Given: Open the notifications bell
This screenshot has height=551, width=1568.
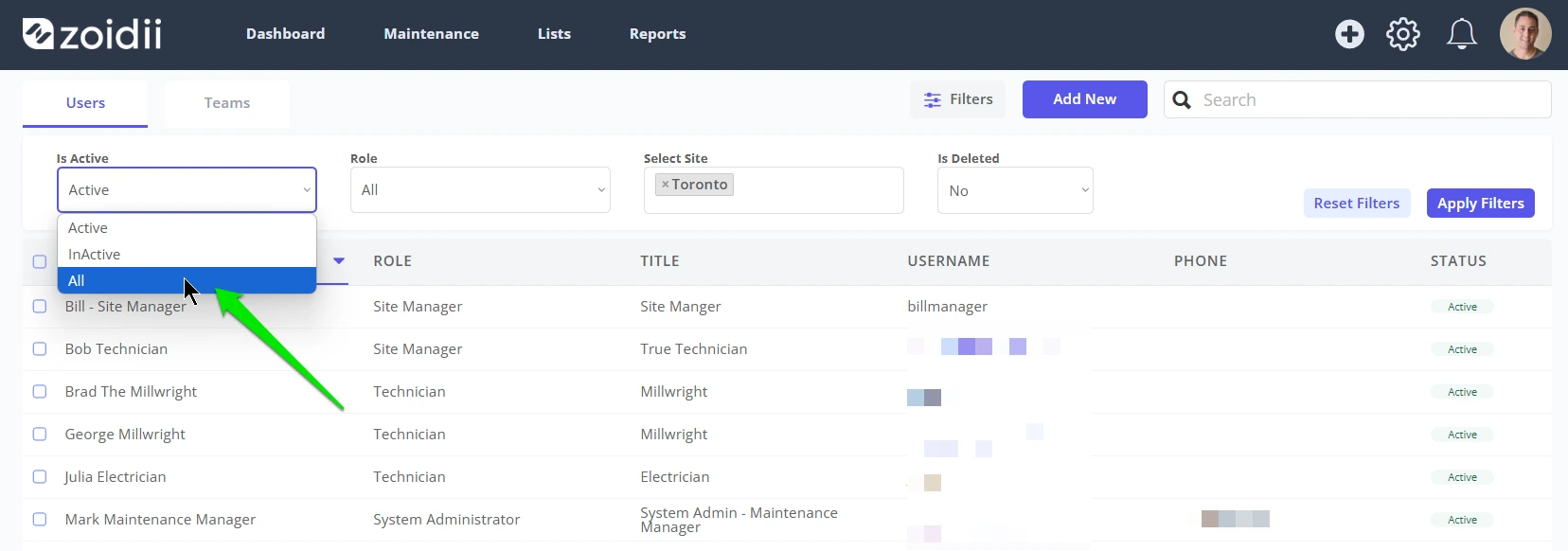Looking at the screenshot, I should click(1462, 34).
